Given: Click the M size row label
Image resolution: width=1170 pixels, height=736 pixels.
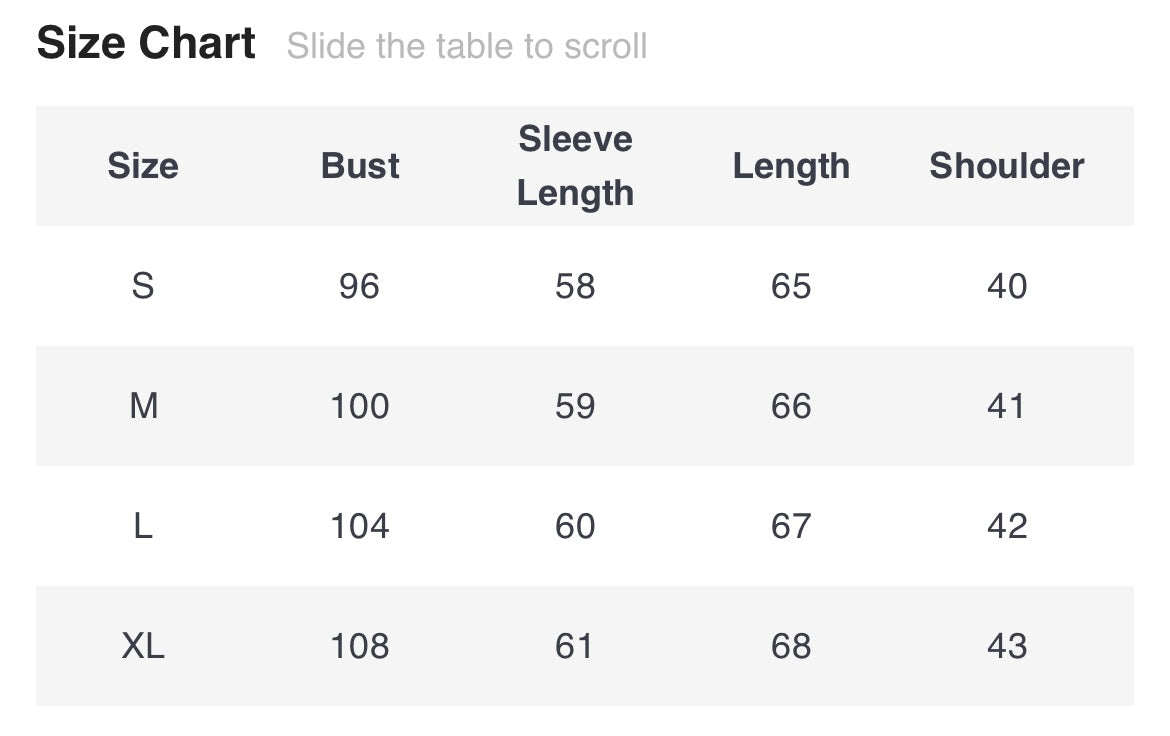Looking at the screenshot, I should pyautogui.click(x=143, y=407).
